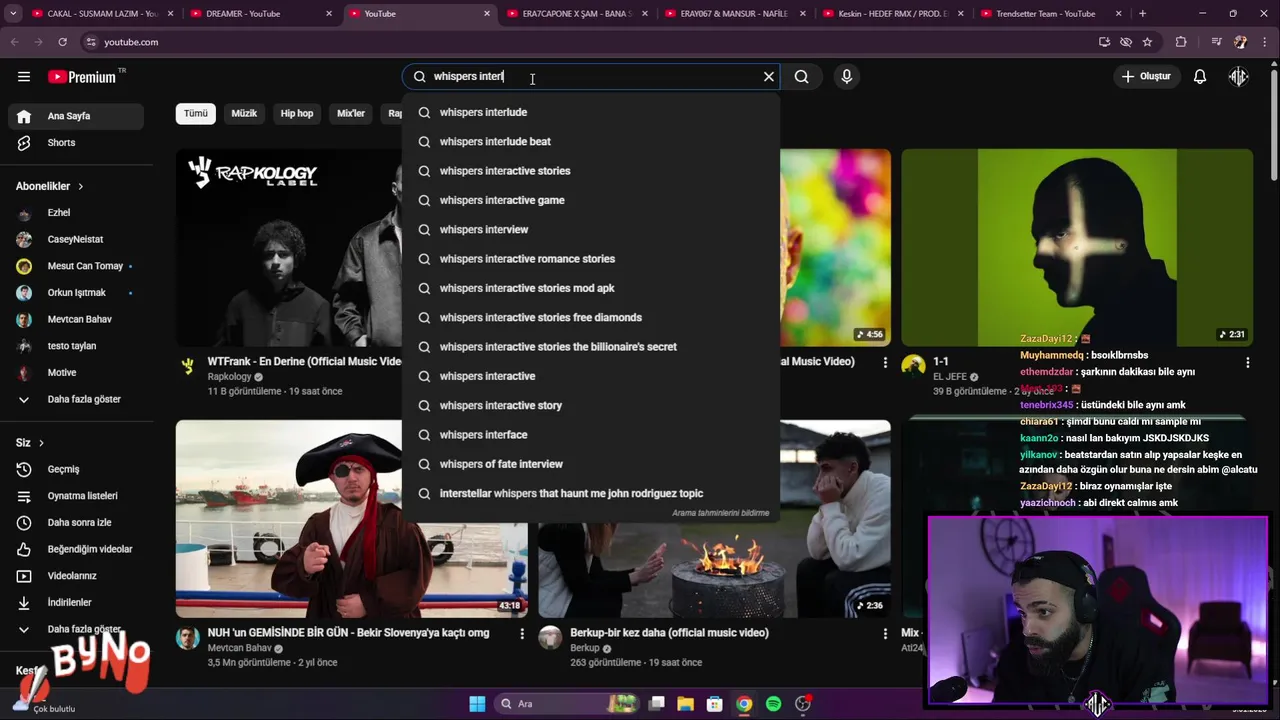Open Daha sonra izle list
The height and width of the screenshot is (720, 1280).
76,523
